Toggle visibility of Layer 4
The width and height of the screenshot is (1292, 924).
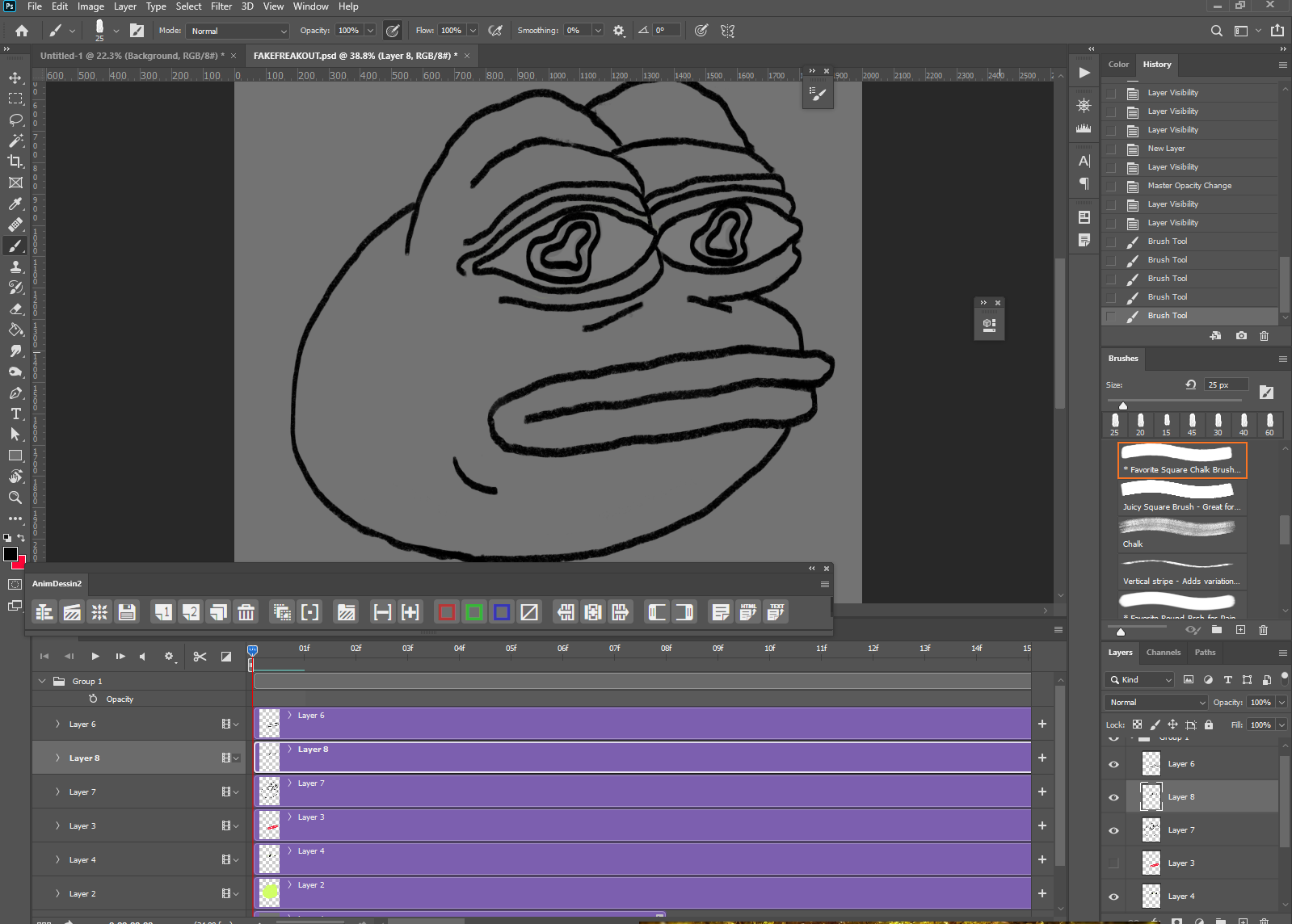1113,897
